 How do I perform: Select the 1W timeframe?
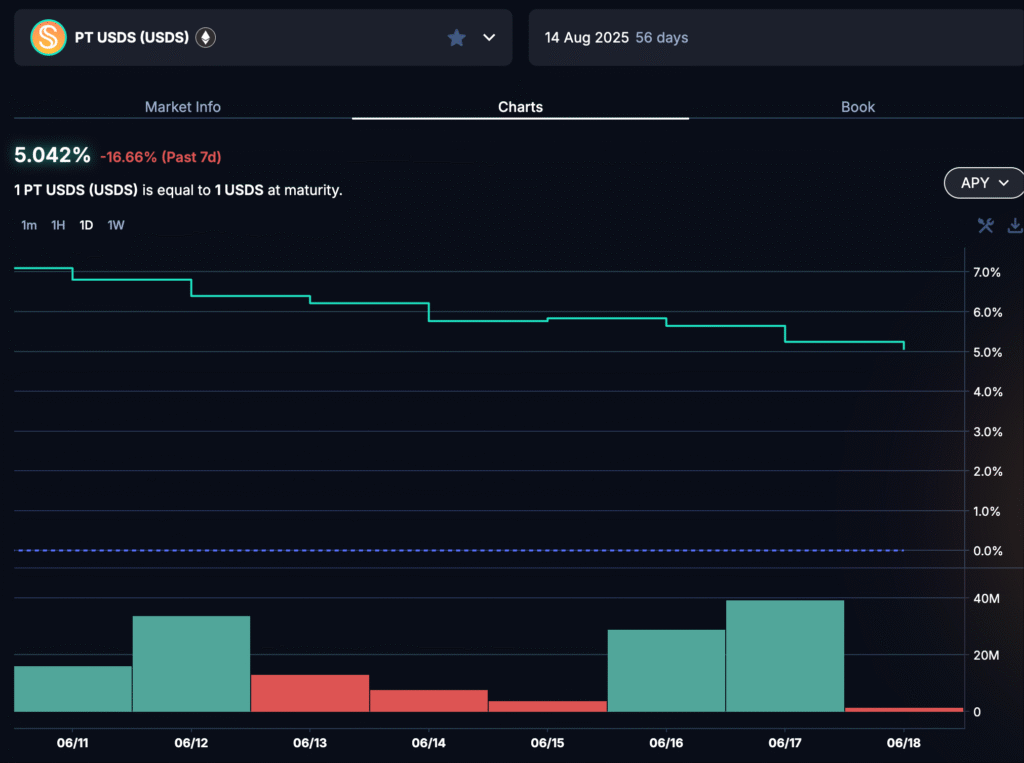[x=116, y=225]
